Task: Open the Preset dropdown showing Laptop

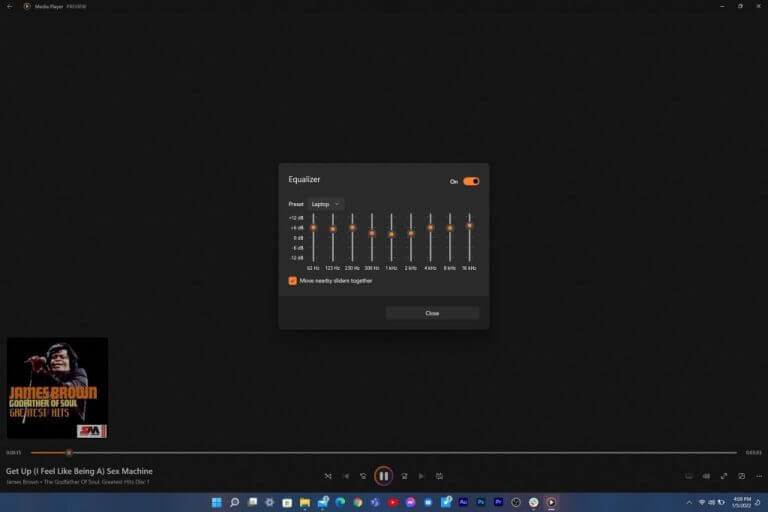Action: point(325,204)
